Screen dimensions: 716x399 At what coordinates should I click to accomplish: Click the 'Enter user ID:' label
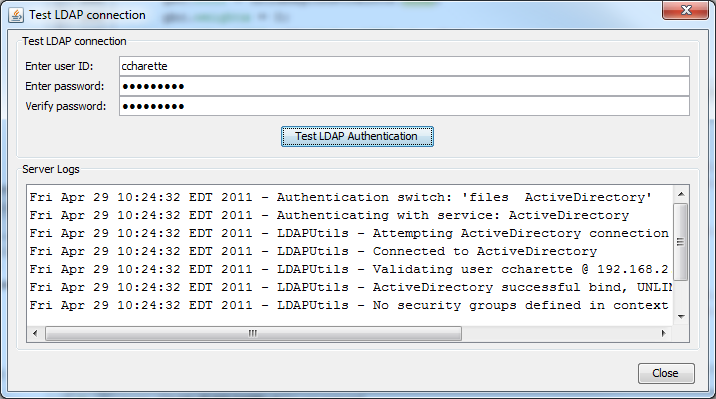point(59,66)
